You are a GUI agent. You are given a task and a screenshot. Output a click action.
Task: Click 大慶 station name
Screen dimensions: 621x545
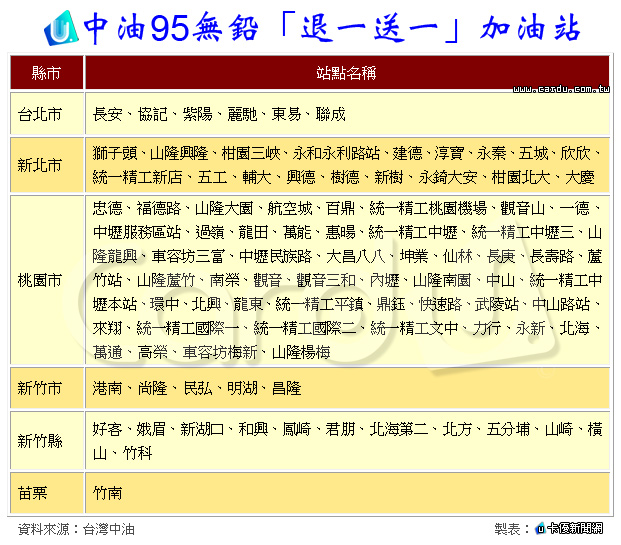point(580,177)
